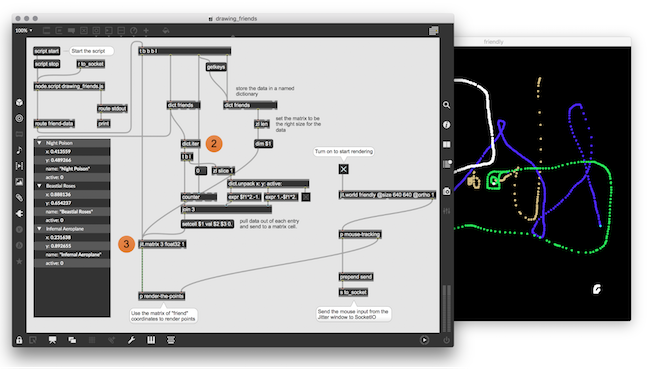Image resolution: width=650 pixels, height=369 pixels.
Task: Select the 'route friend-data' object
Action: [x=54, y=124]
